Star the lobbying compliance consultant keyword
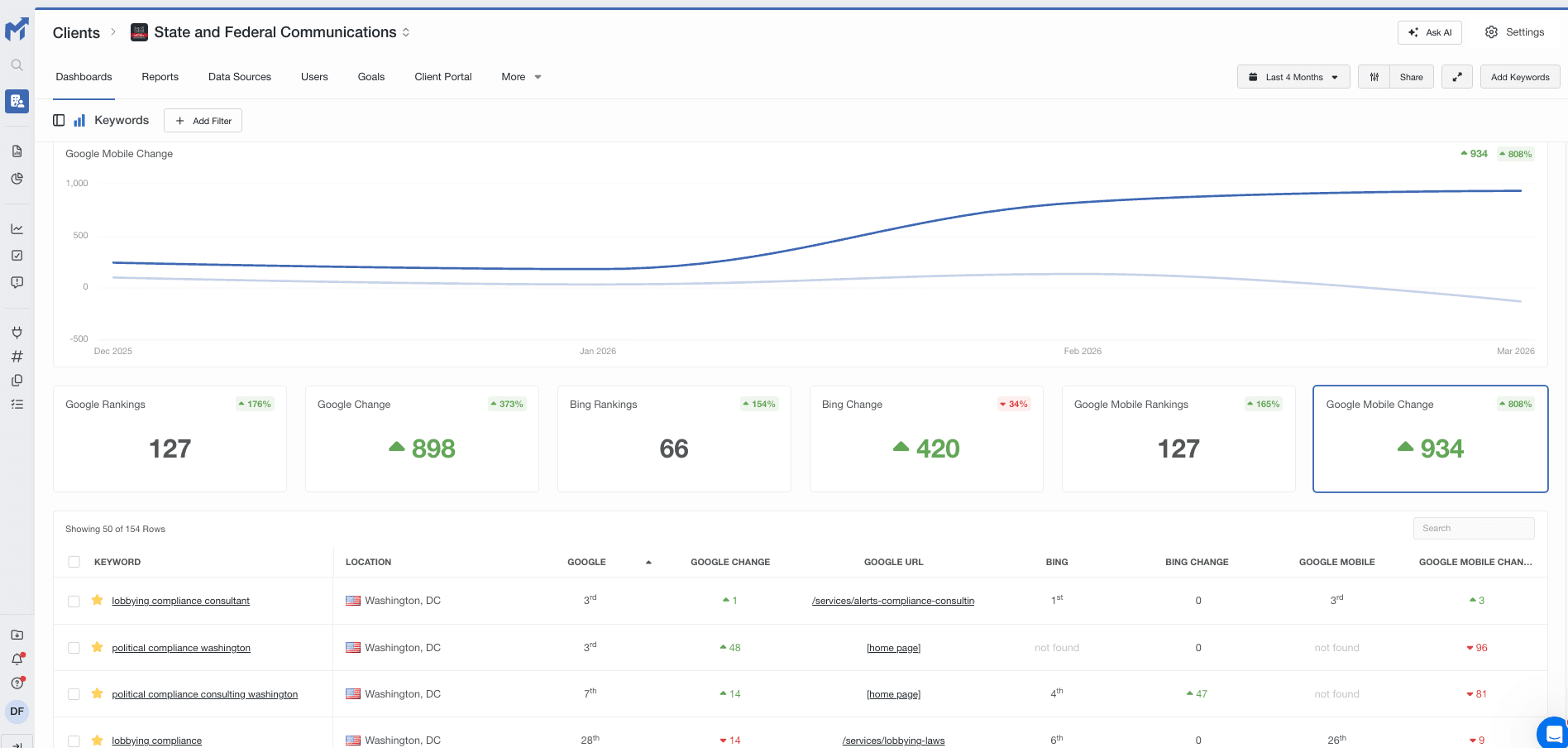The height and width of the screenshot is (748, 1568). [98, 601]
